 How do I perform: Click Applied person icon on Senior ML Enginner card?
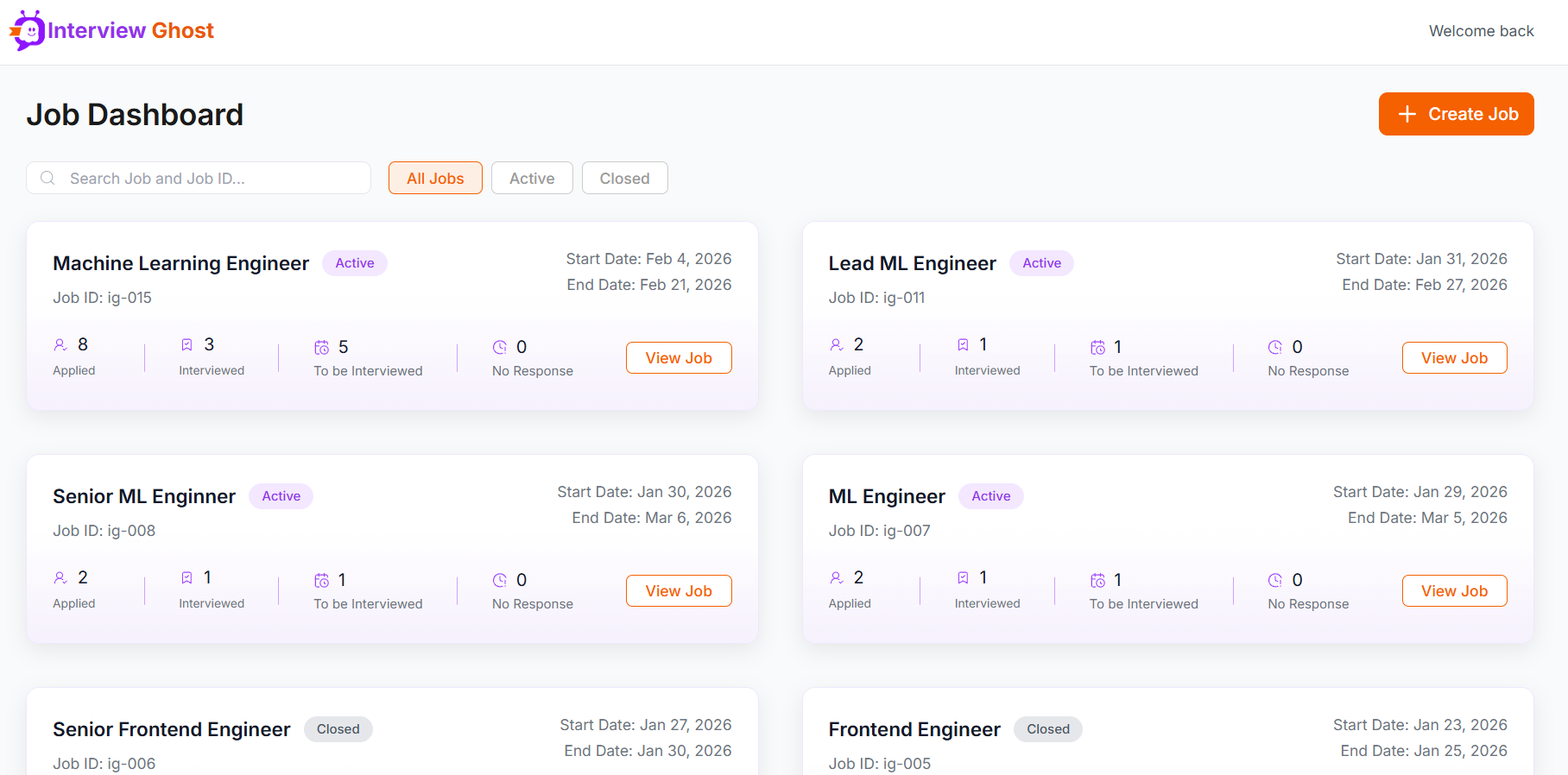[x=60, y=577]
